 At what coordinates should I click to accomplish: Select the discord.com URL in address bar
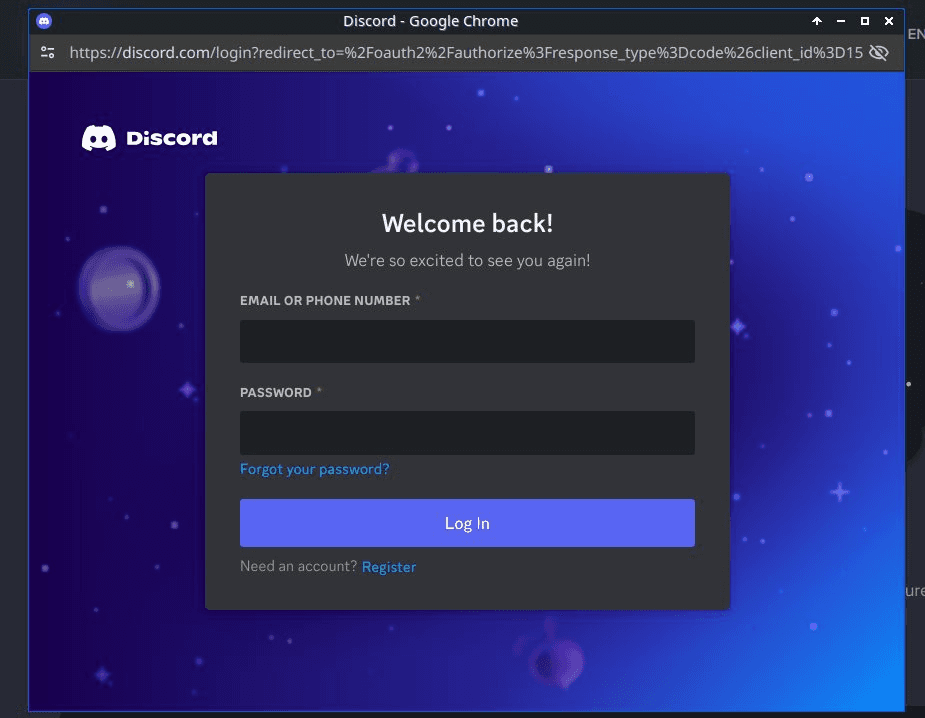coord(466,53)
